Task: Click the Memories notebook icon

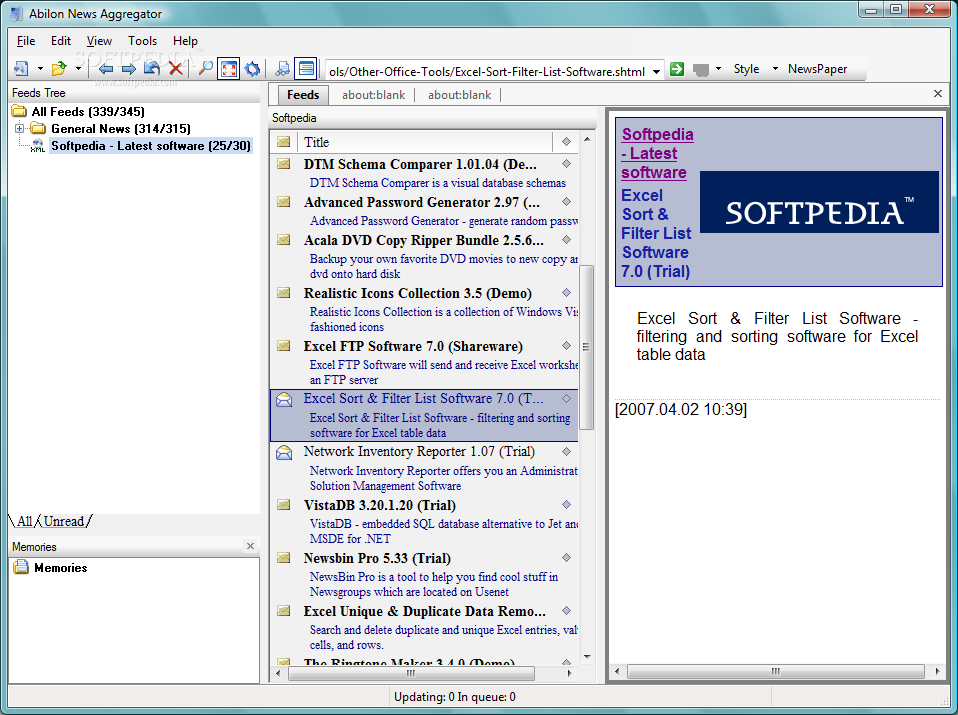Action: click(21, 566)
